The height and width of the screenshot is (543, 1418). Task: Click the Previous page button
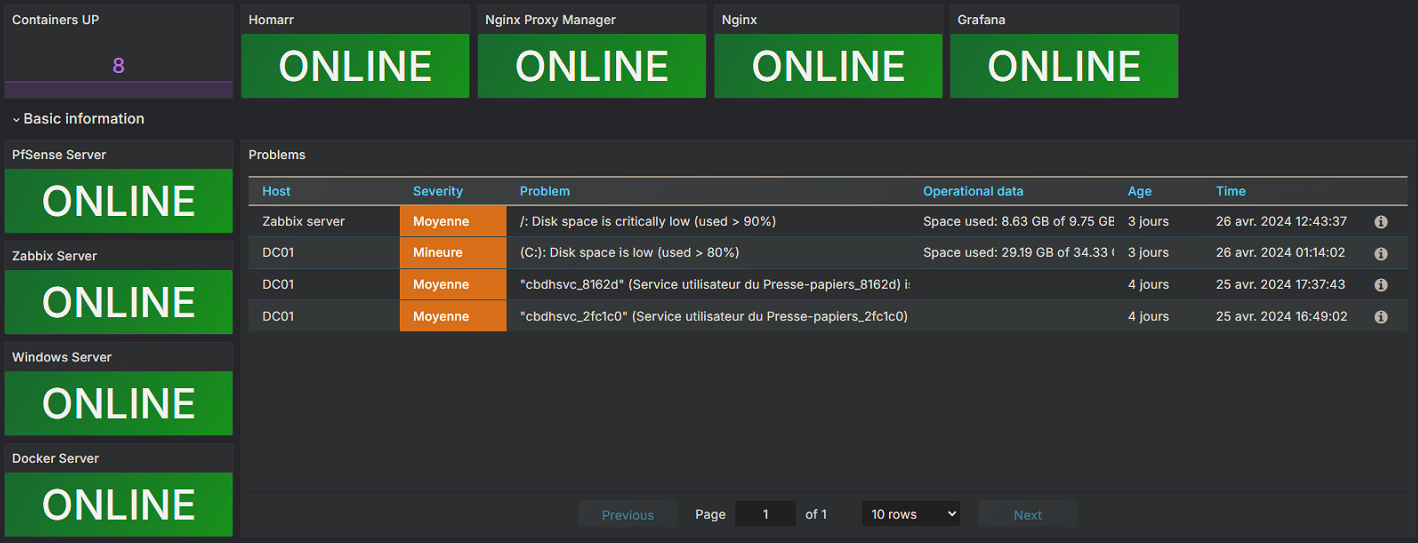click(627, 515)
